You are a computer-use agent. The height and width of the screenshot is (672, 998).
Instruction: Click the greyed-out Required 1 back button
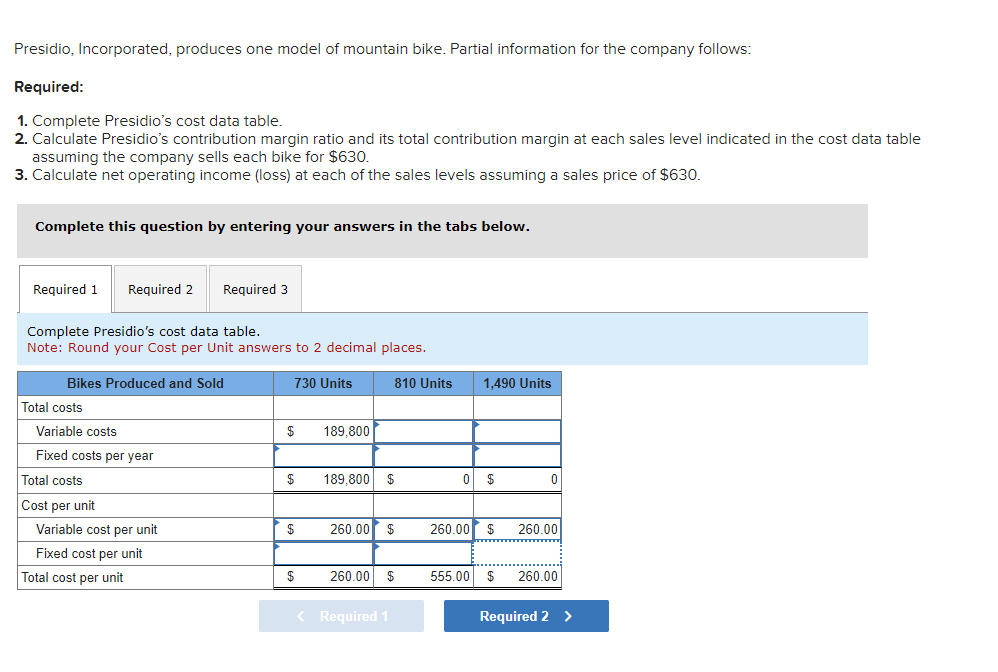pos(341,616)
